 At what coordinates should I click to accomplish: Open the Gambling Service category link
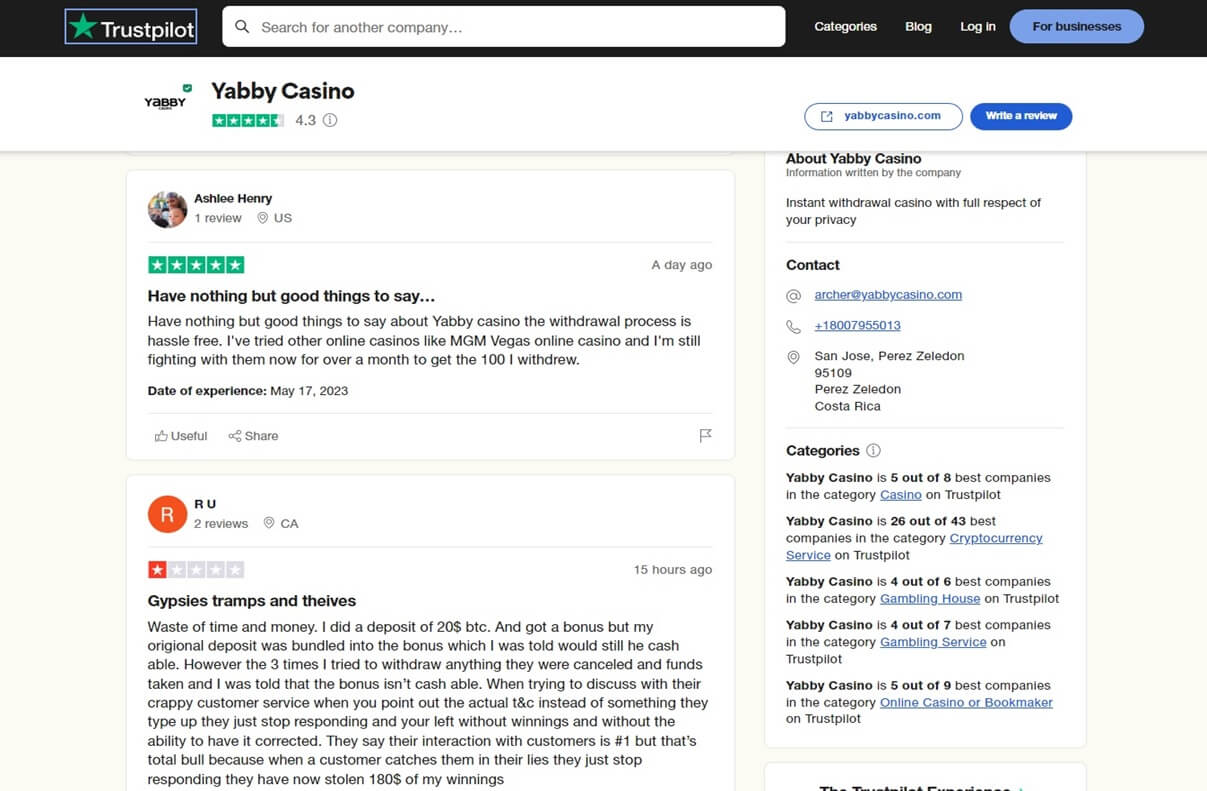click(933, 642)
